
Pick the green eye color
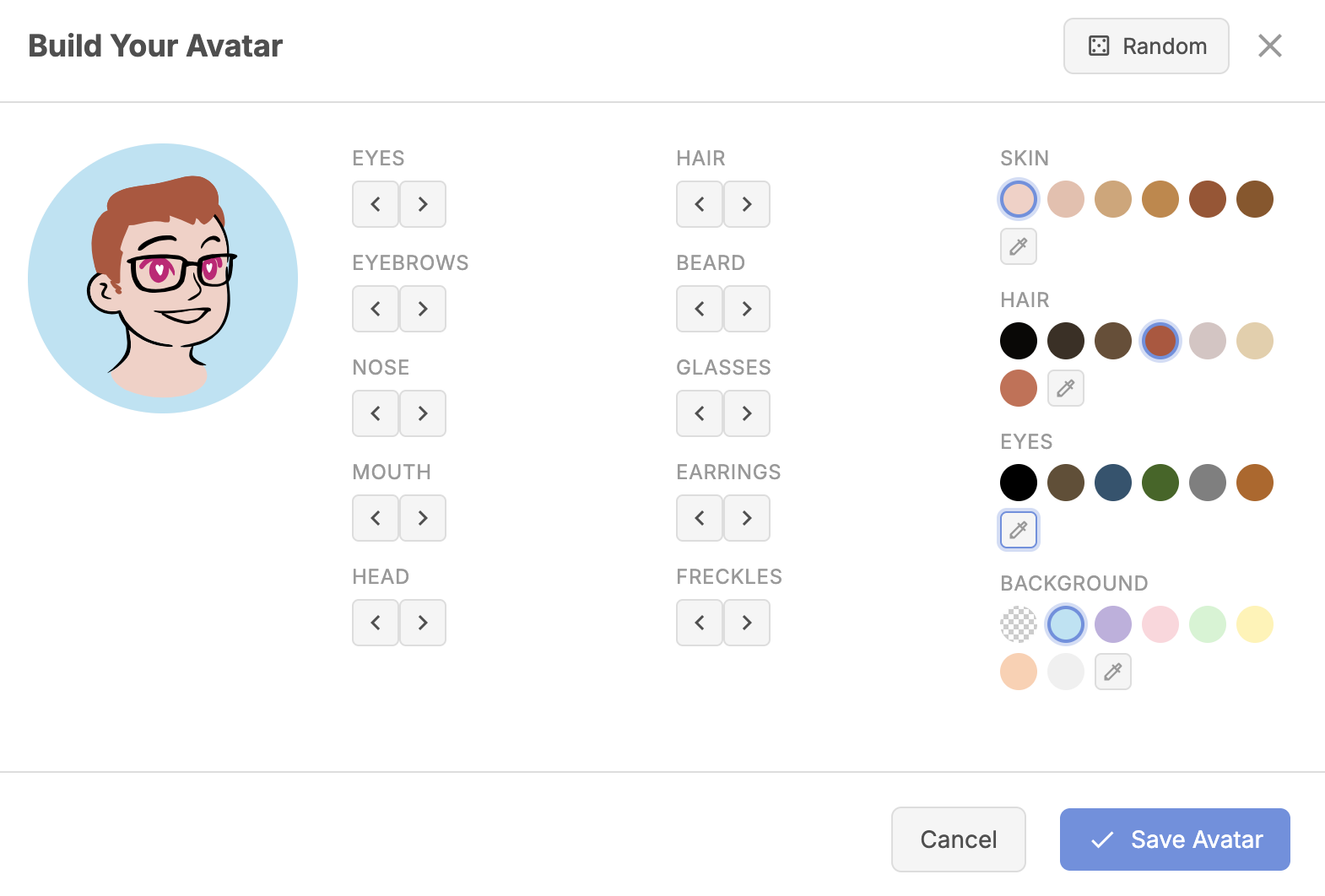click(1160, 483)
